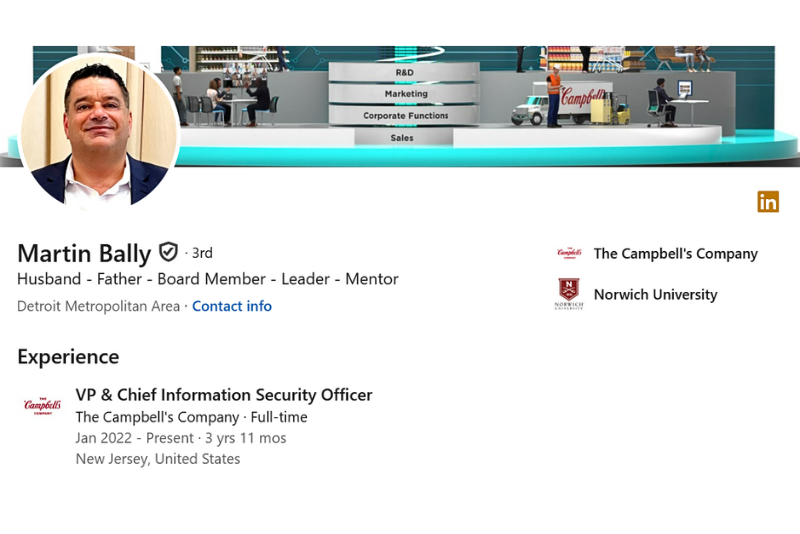800x534 pixels.
Task: Select the Marketing label in the banner
Action: (x=405, y=94)
